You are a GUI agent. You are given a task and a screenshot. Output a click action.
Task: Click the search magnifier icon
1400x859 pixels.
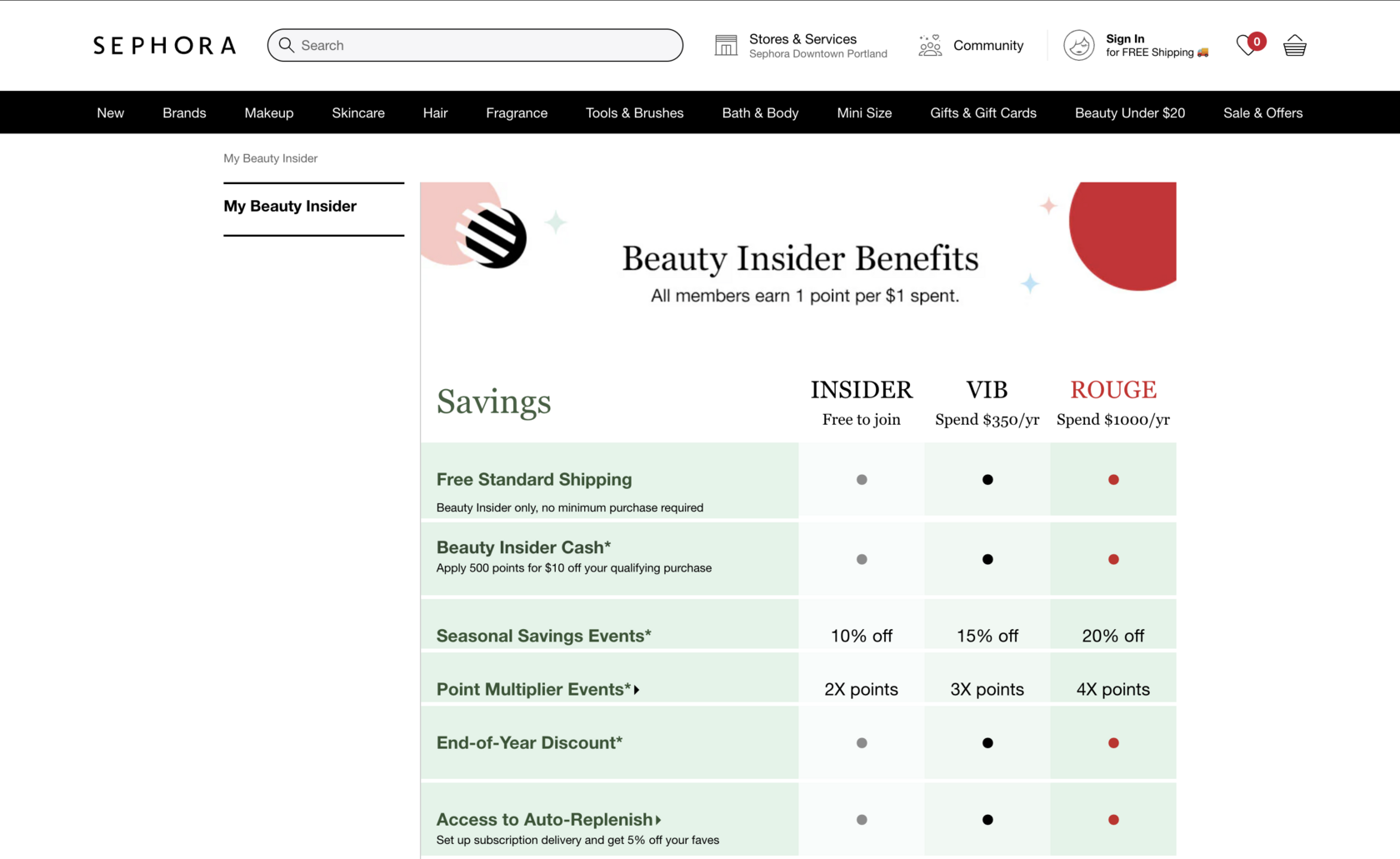(x=287, y=45)
